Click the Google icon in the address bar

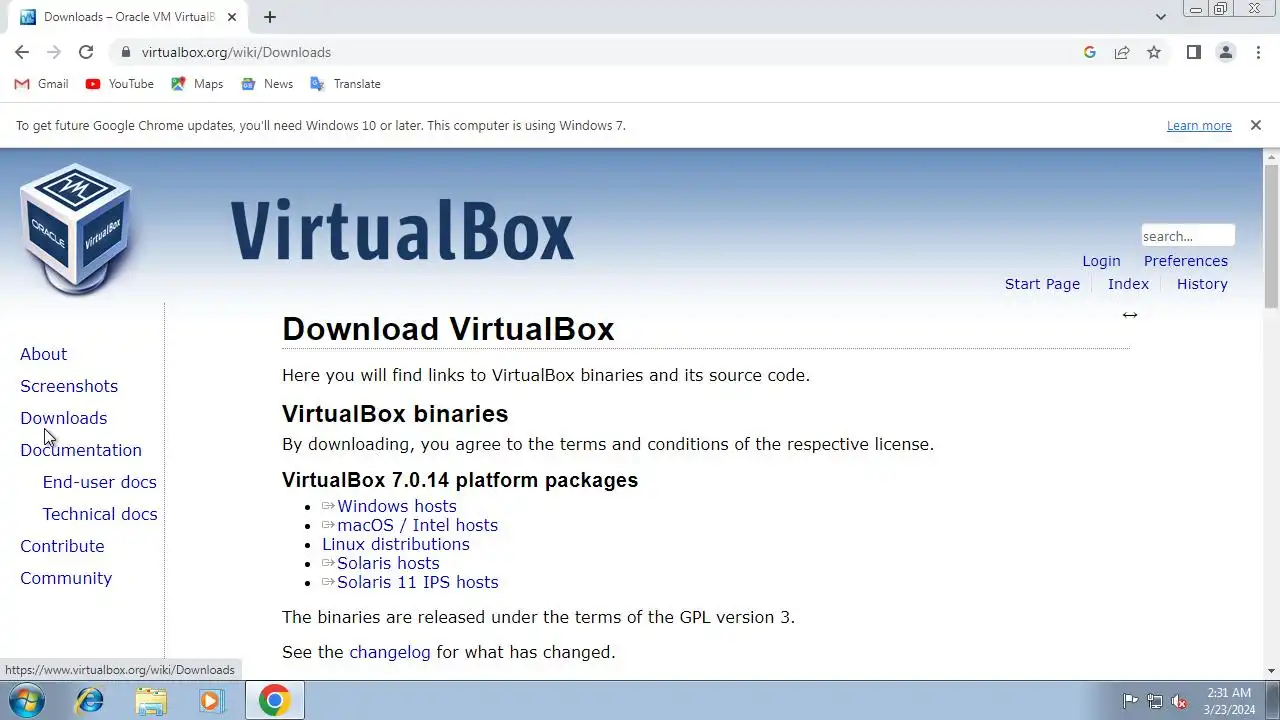point(1090,52)
